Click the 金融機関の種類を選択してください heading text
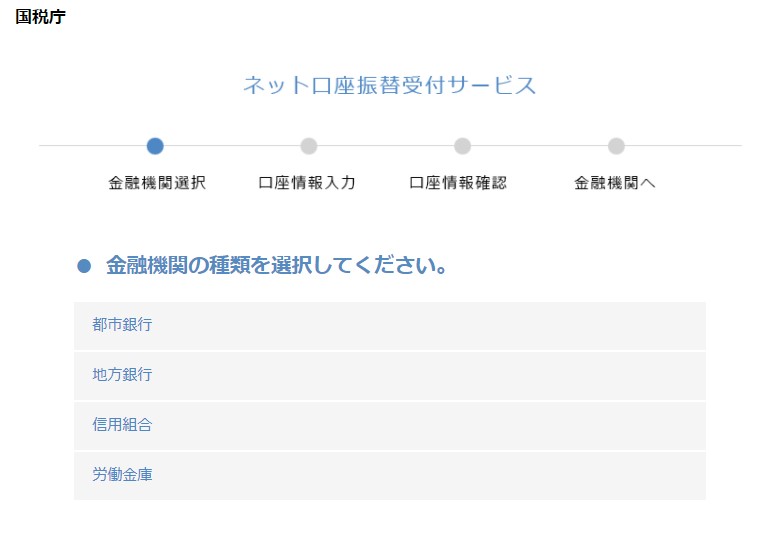This screenshot has width=771, height=533. [276, 266]
